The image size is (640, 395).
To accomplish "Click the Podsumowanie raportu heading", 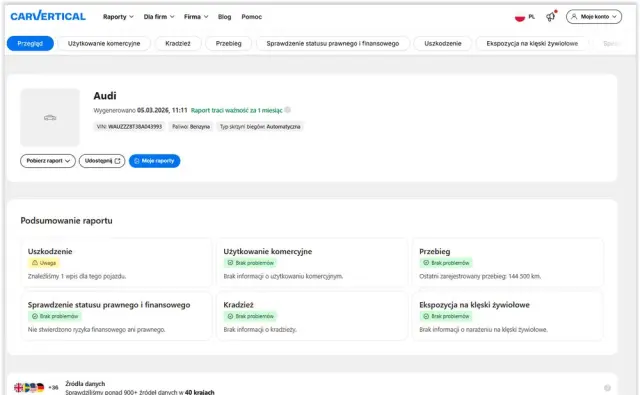I will coord(67,221).
